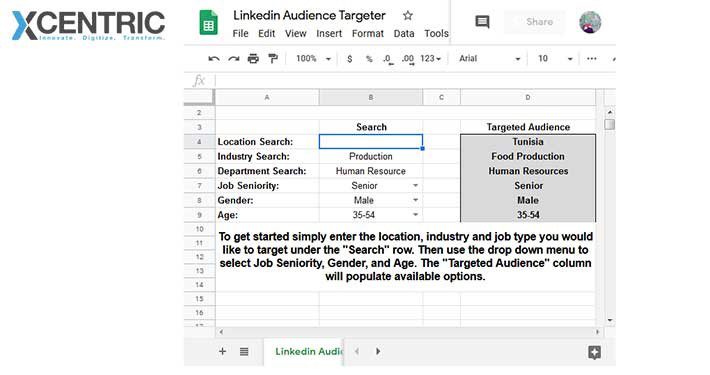Open the Gender dropdown arrow
Image resolution: width=710 pixels, height=375 pixels.
tap(415, 200)
